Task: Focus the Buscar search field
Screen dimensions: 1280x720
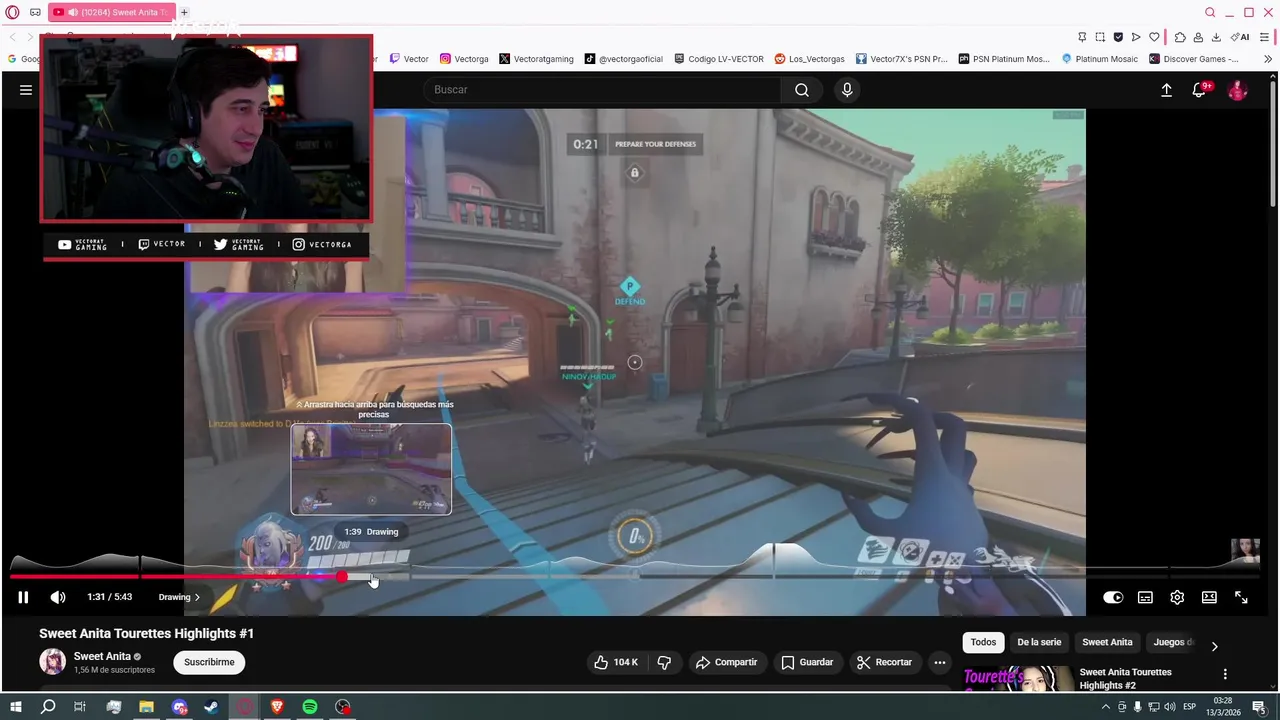Action: [x=601, y=90]
